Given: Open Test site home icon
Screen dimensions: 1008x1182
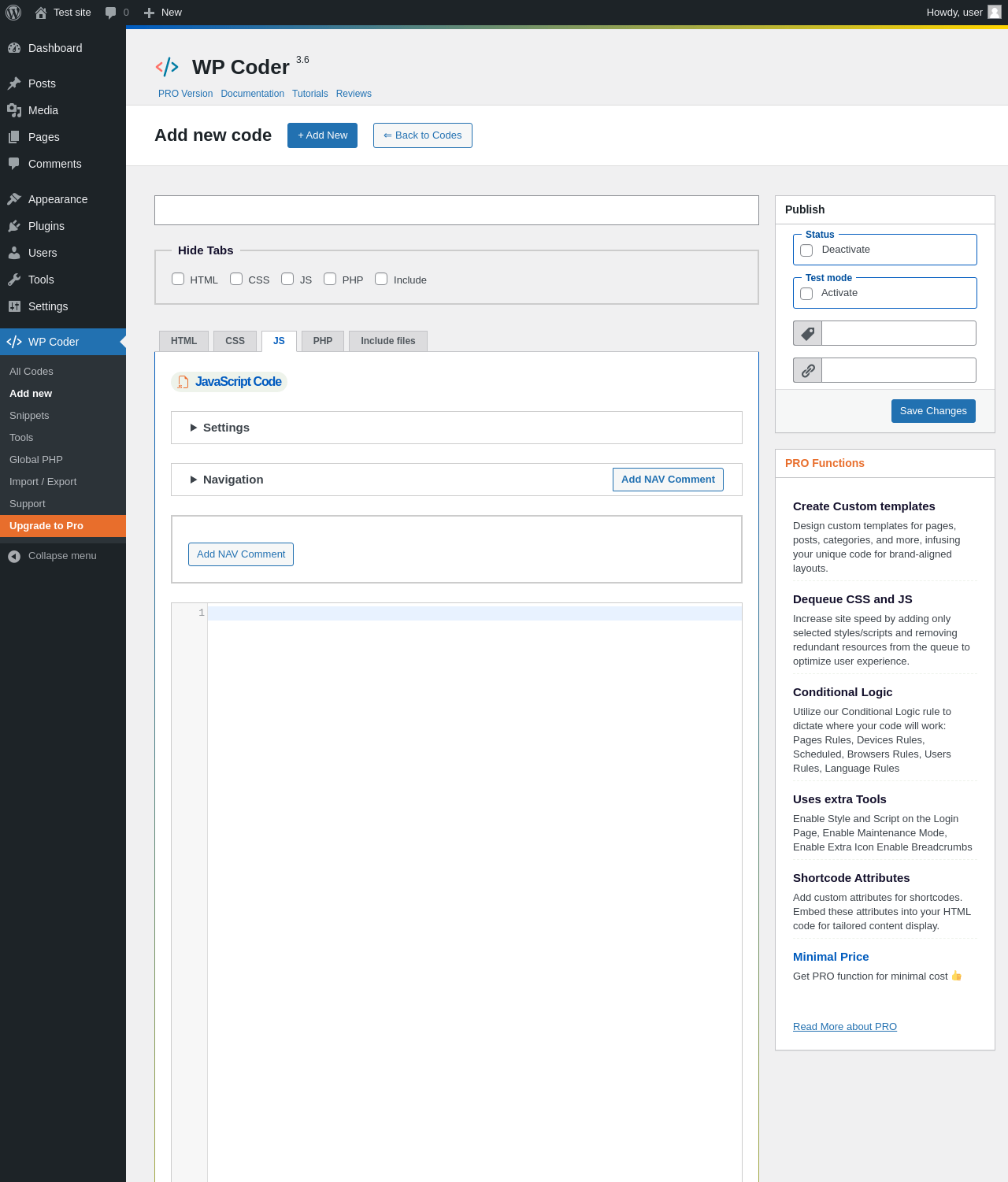Looking at the screenshot, I should 41,13.
